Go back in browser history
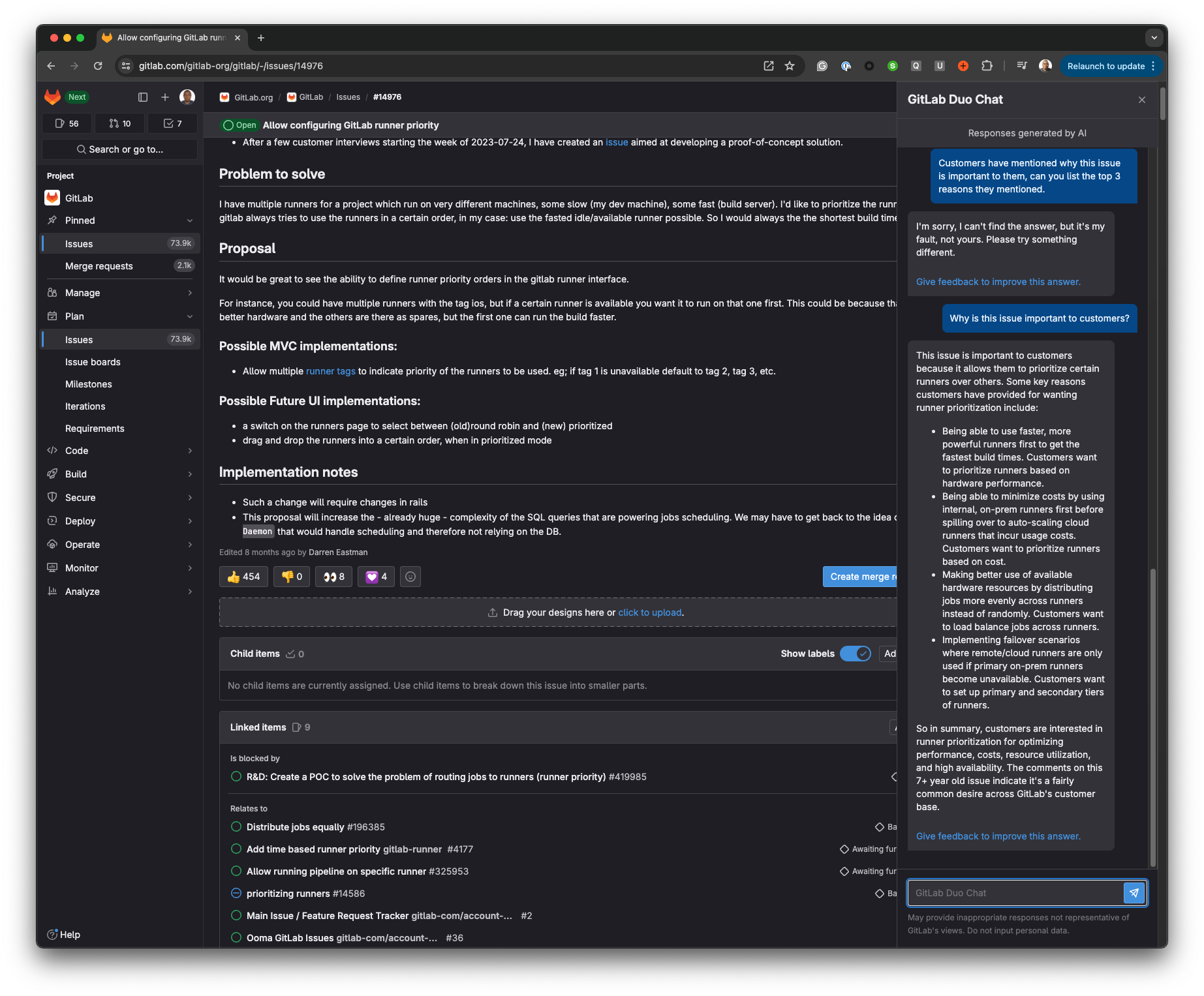Viewport: 1204px width, 996px height. click(51, 66)
